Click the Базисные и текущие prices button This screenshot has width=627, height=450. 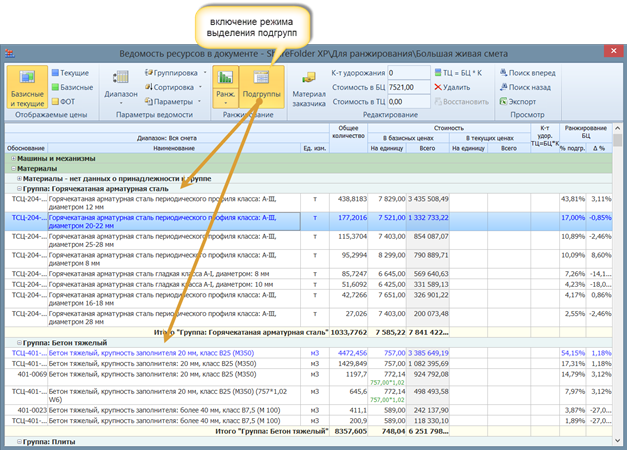(x=27, y=87)
